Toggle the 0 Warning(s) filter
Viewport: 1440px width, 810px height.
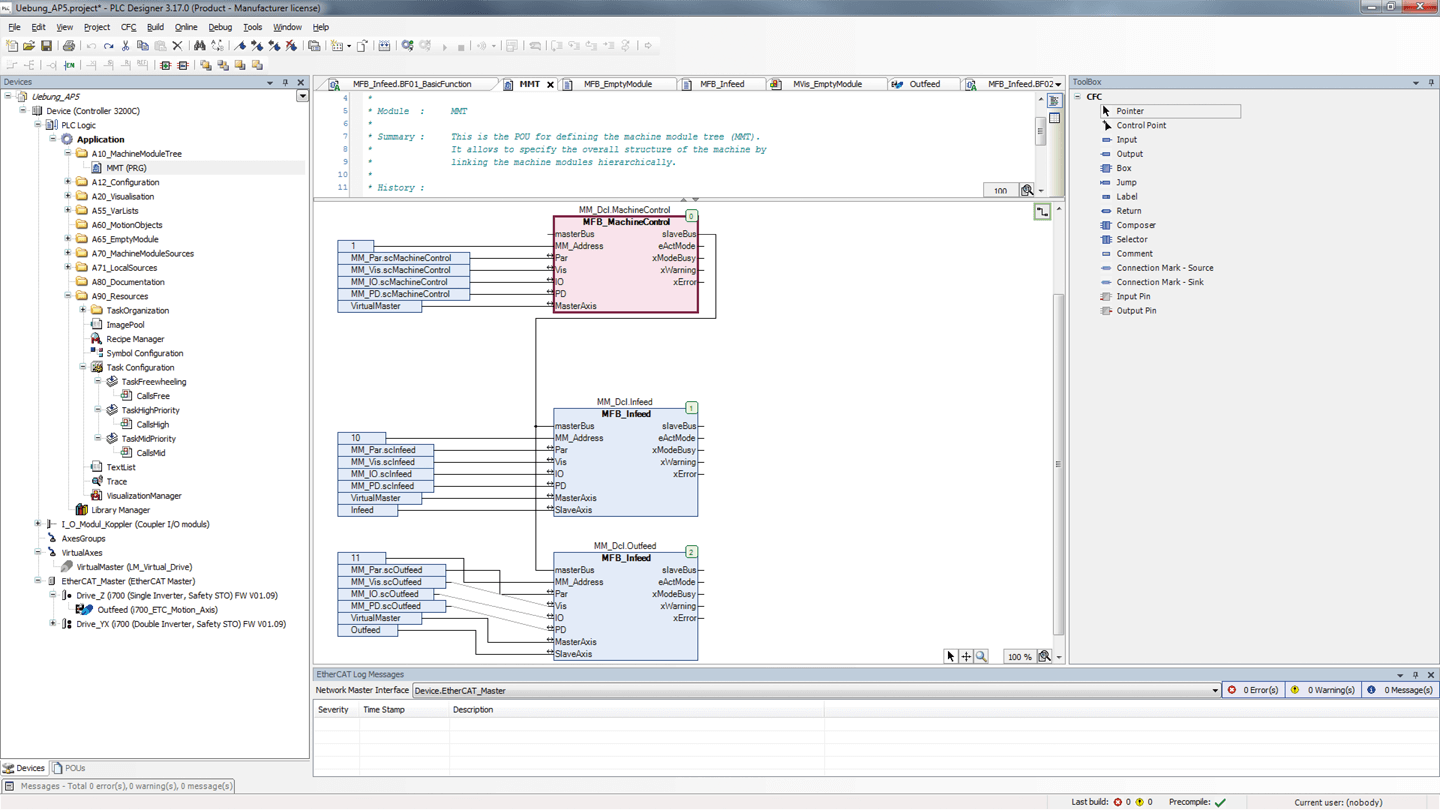click(x=1323, y=690)
